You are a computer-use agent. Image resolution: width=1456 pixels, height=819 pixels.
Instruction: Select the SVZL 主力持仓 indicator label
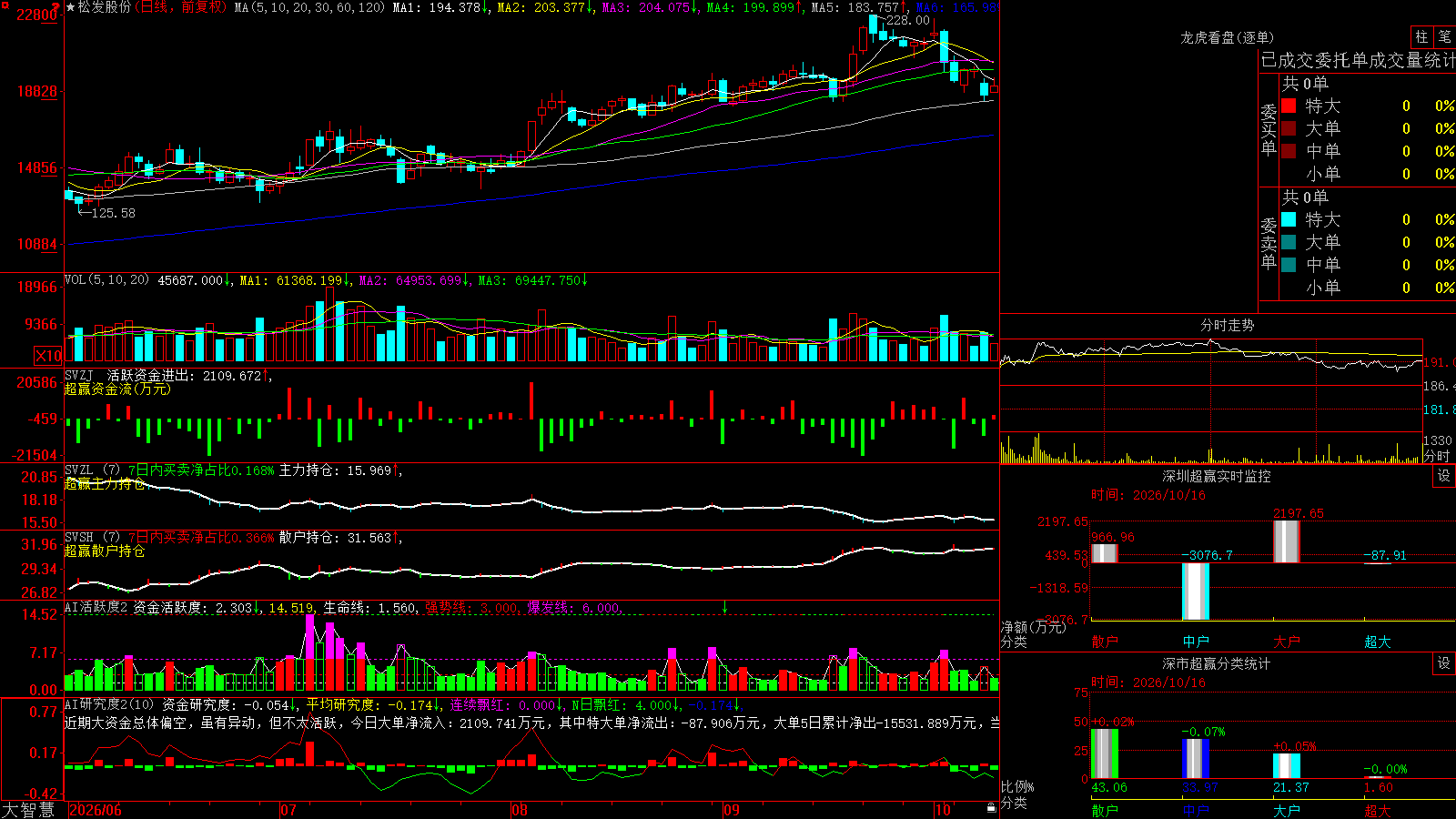click(x=92, y=470)
